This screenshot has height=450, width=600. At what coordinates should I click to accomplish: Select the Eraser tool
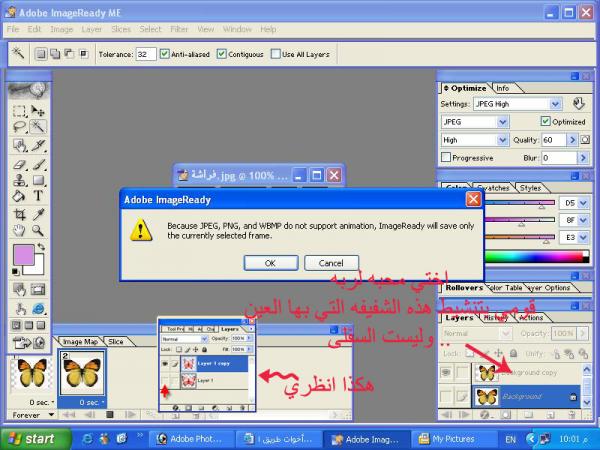tap(20, 165)
